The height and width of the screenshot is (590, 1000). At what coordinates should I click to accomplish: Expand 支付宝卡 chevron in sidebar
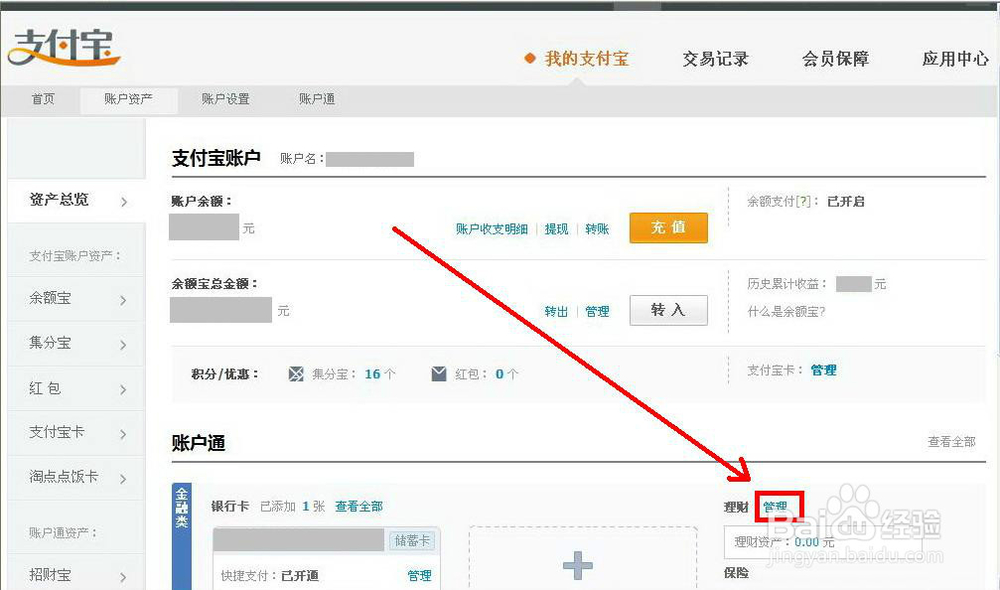pos(123,434)
